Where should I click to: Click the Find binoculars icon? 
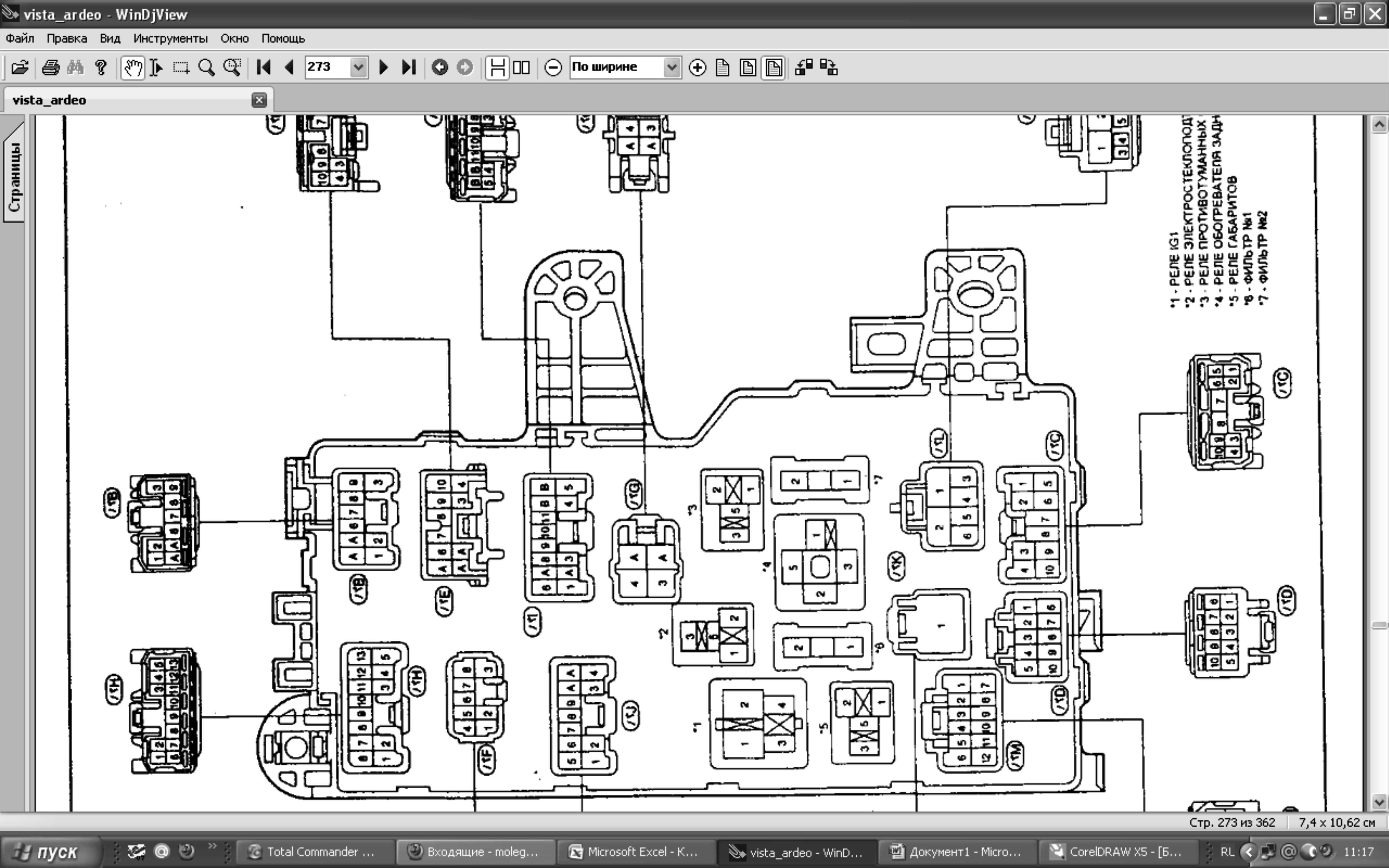(75, 68)
